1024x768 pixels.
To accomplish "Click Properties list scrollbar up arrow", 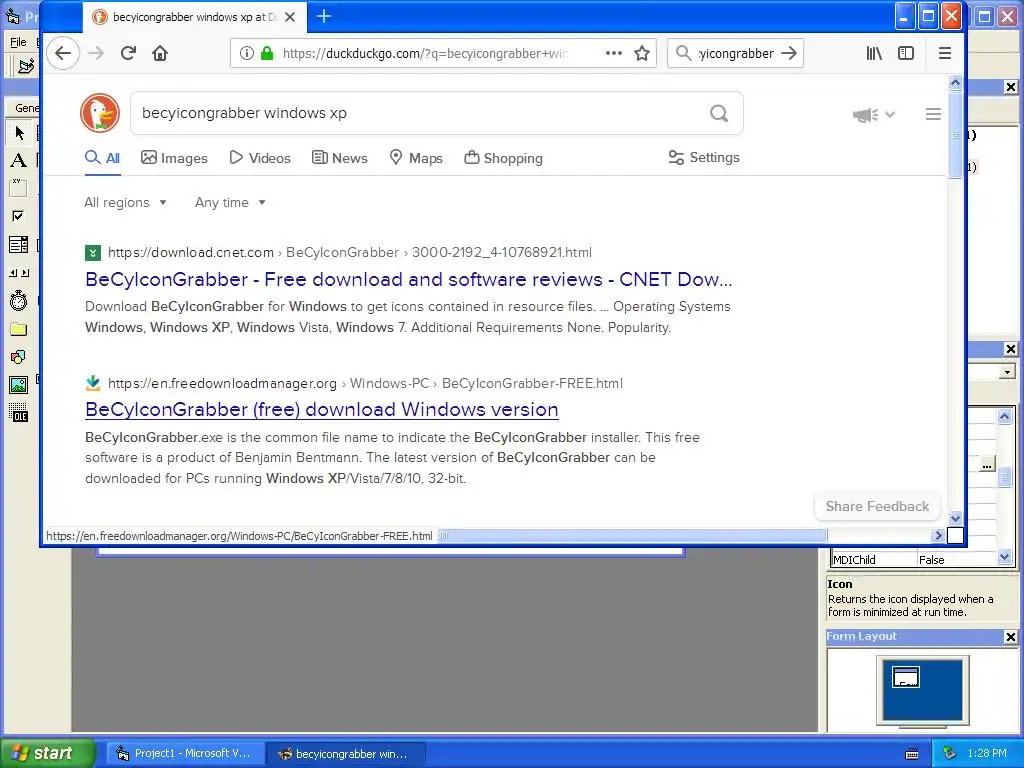I will tap(1004, 416).
